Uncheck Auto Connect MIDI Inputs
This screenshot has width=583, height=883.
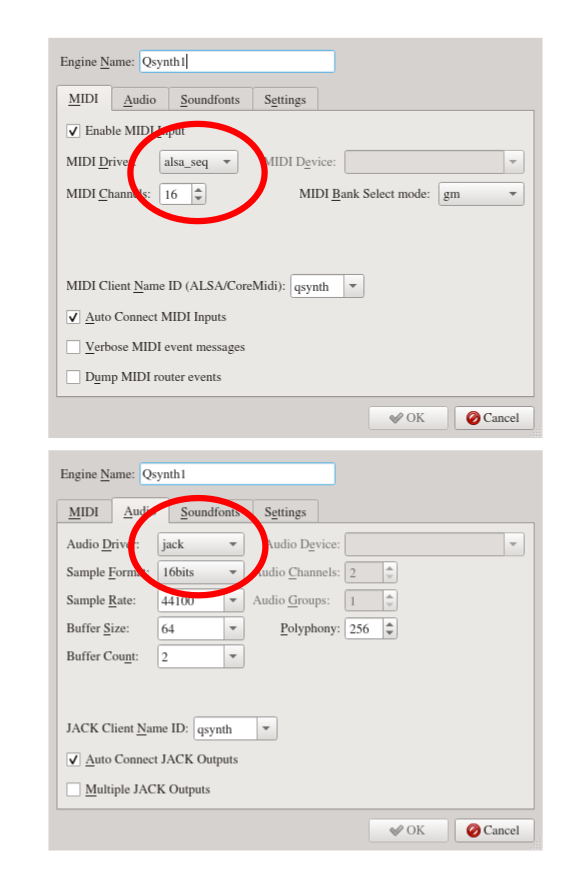coord(73,317)
